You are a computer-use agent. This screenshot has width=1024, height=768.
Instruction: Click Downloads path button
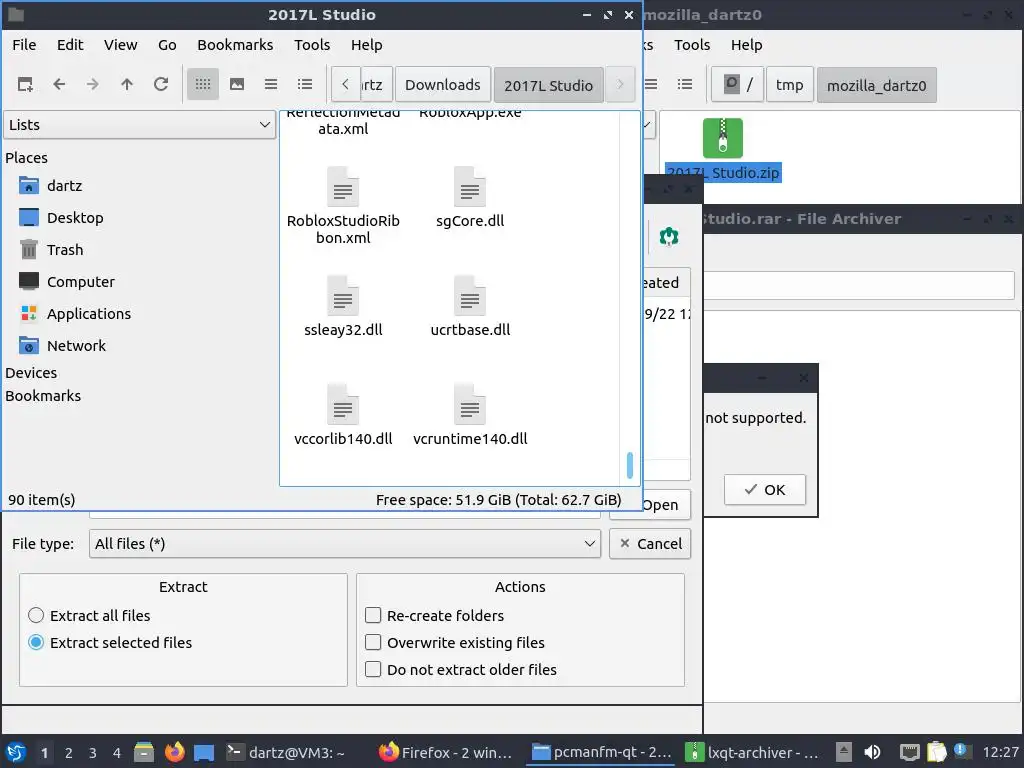(x=443, y=85)
